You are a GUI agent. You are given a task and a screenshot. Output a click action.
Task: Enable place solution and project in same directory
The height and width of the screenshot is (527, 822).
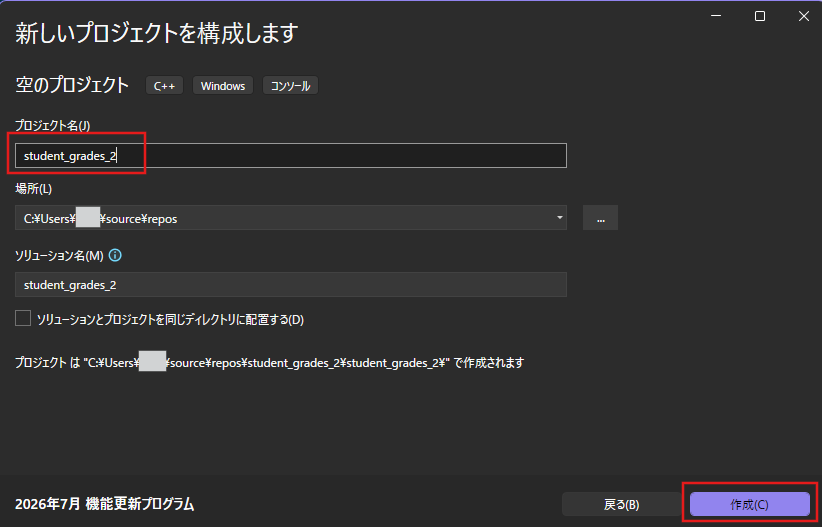pyautogui.click(x=23, y=318)
